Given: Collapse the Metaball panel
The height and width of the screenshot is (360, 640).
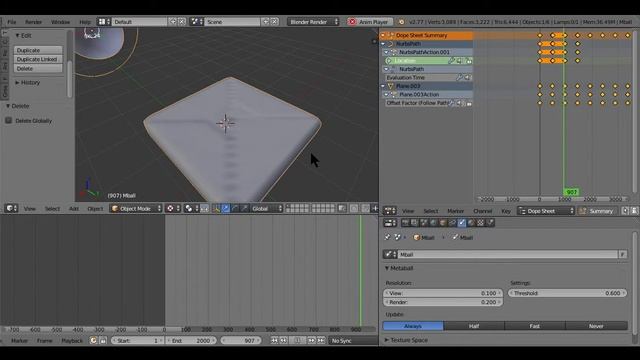Looking at the screenshot, I should coord(387,268).
